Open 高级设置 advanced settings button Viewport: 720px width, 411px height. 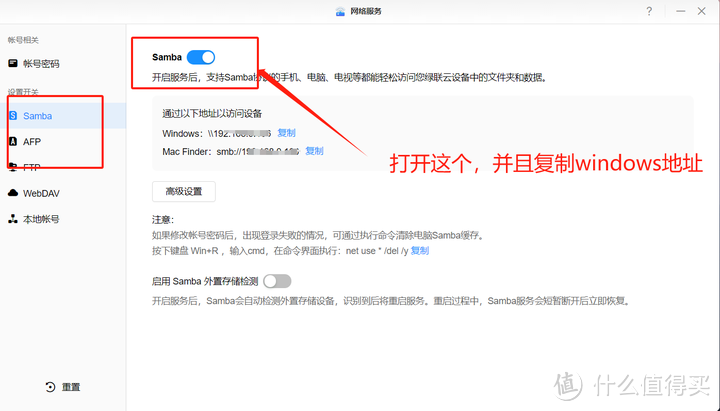[184, 191]
